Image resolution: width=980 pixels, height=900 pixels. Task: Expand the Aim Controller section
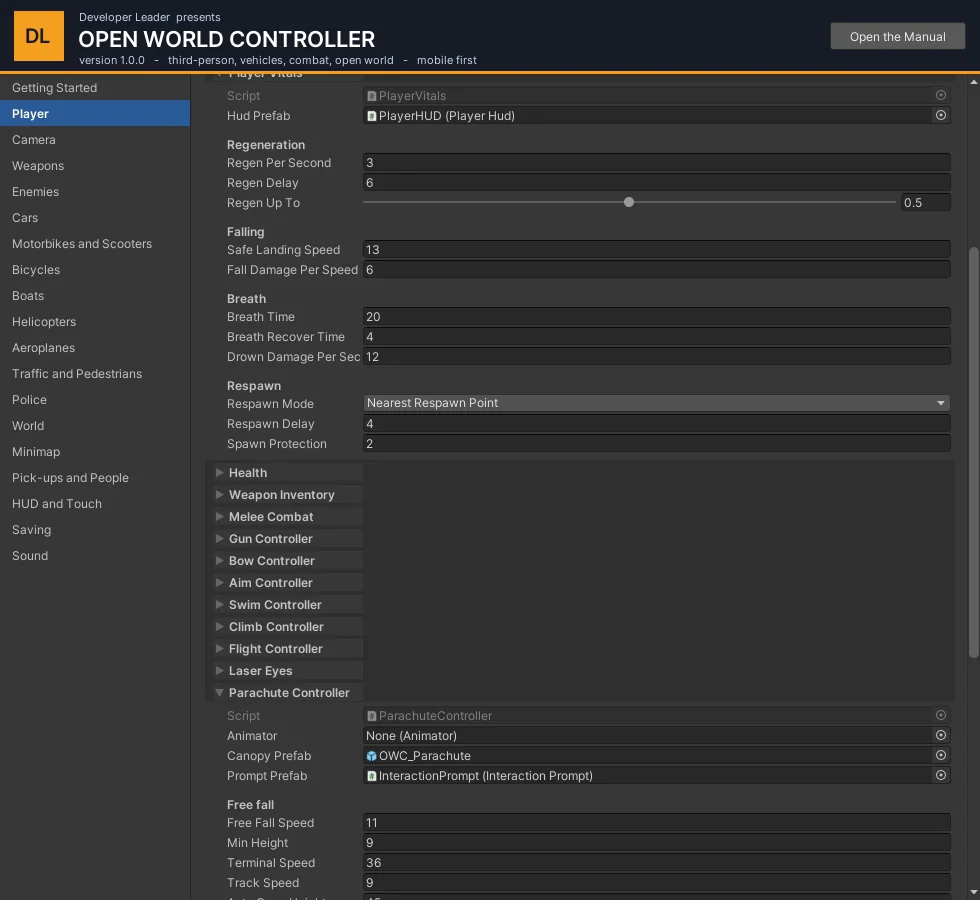(219, 582)
